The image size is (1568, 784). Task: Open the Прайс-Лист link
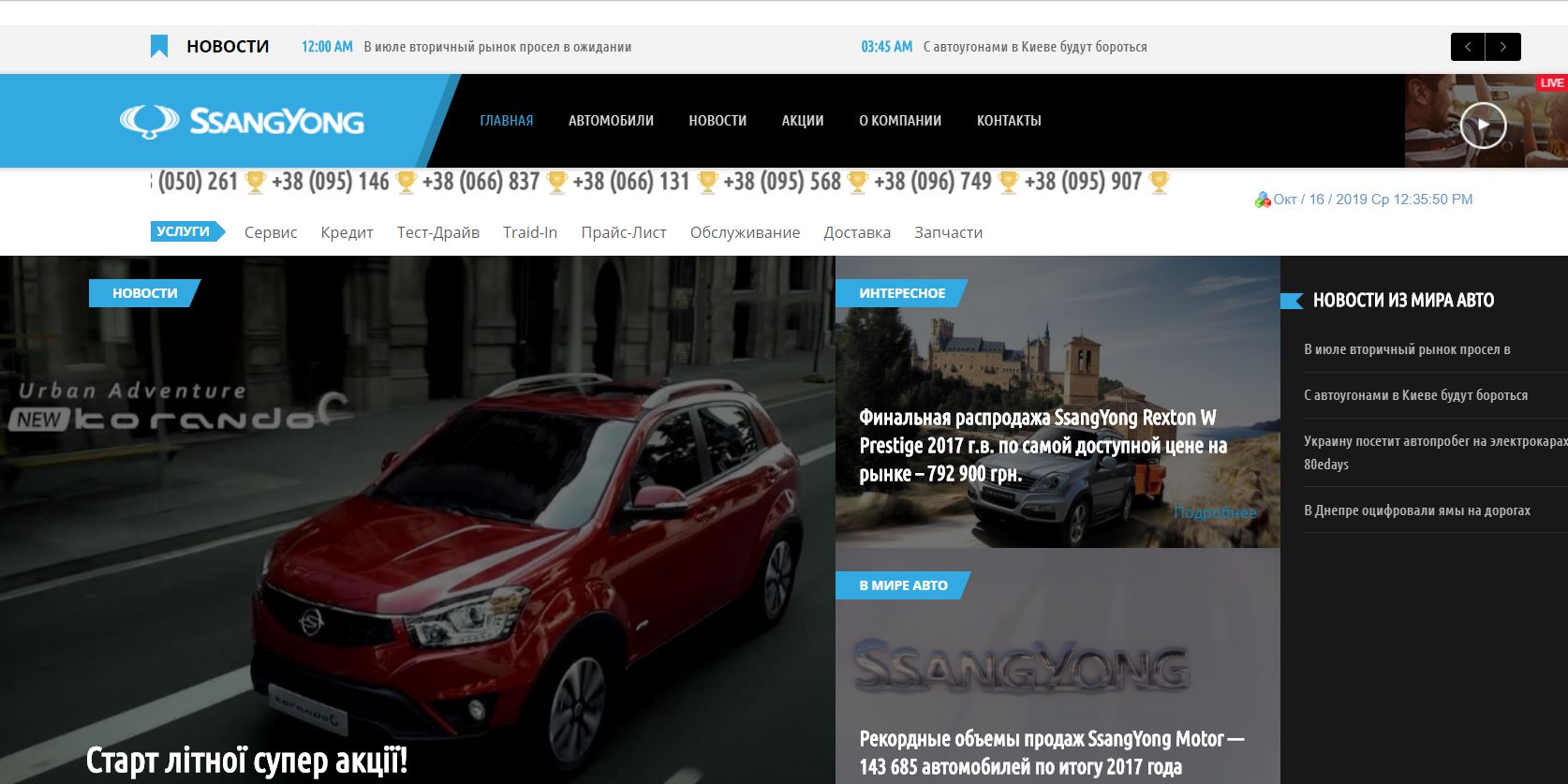click(624, 232)
